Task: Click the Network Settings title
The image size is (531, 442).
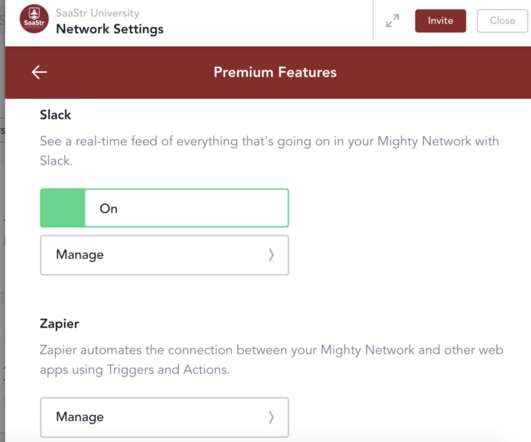Action: click(110, 29)
